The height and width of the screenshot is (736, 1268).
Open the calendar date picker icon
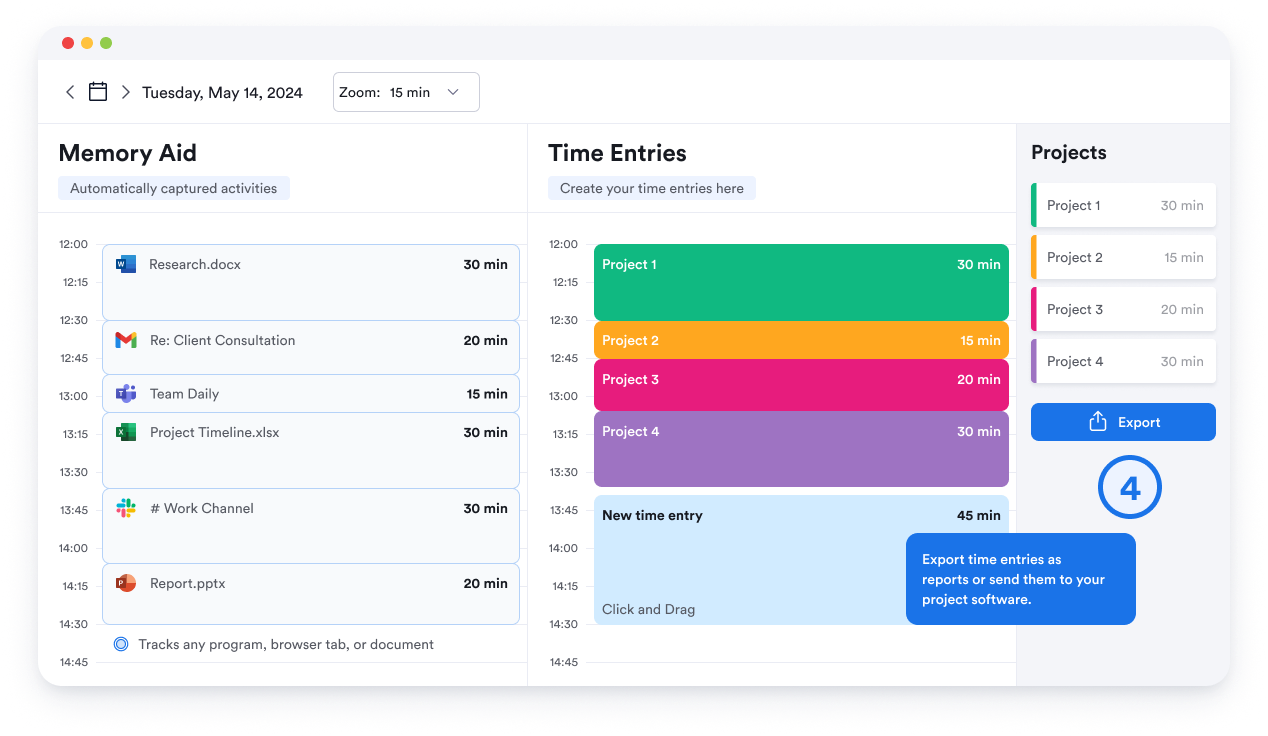(98, 92)
